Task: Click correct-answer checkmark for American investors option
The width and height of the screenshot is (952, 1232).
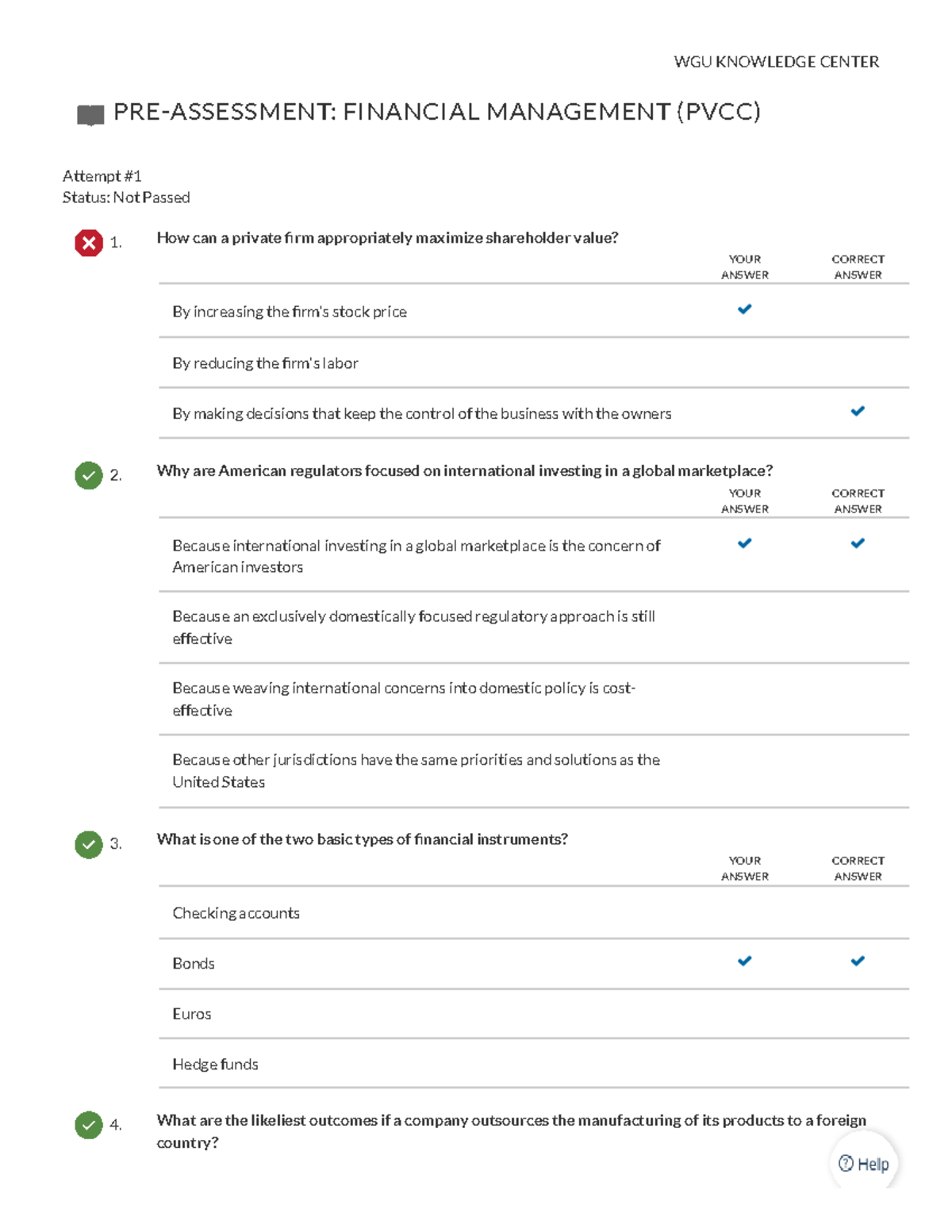Action: pyautogui.click(x=858, y=543)
